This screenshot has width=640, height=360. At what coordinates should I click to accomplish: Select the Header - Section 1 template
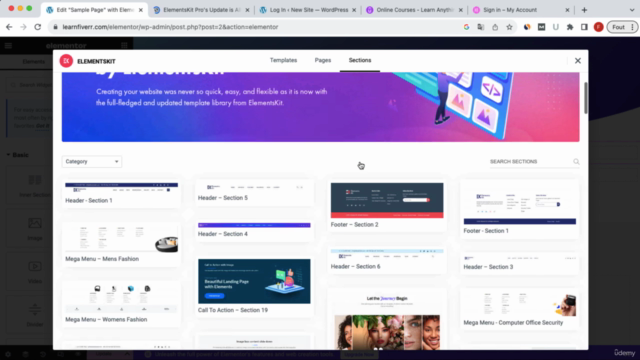click(x=121, y=193)
